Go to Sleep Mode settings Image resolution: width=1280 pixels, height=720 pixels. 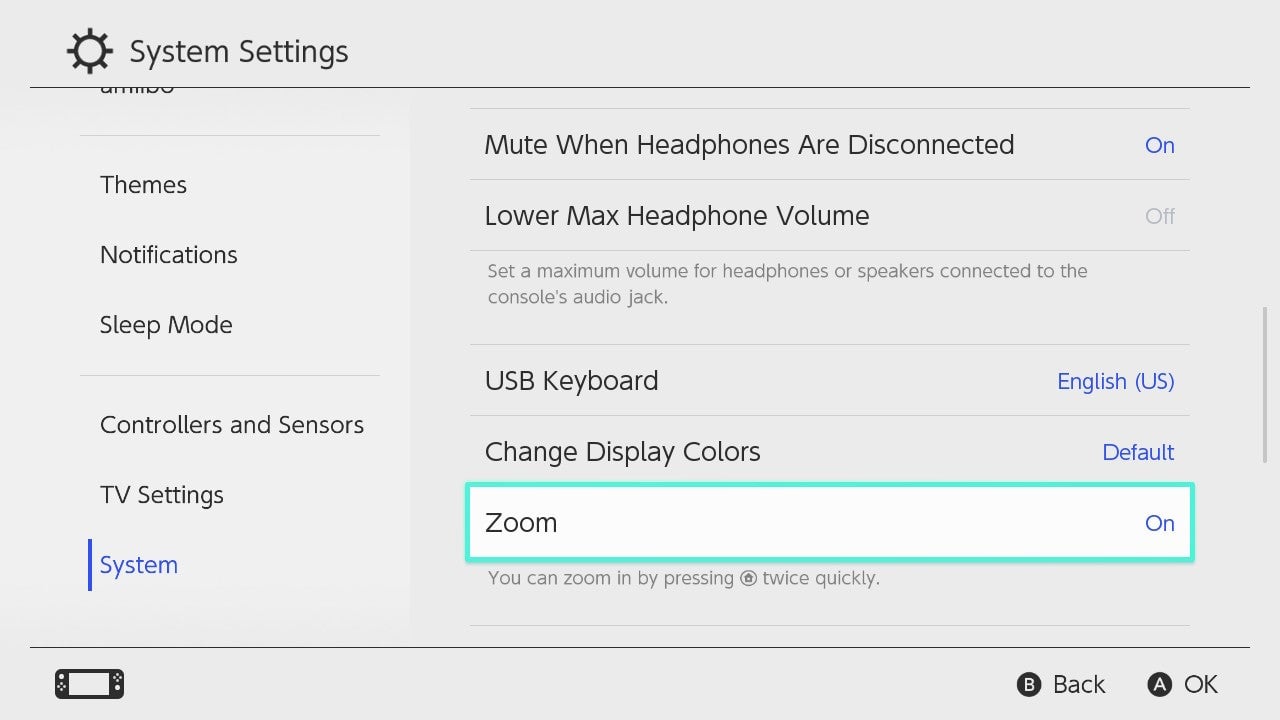coord(166,325)
